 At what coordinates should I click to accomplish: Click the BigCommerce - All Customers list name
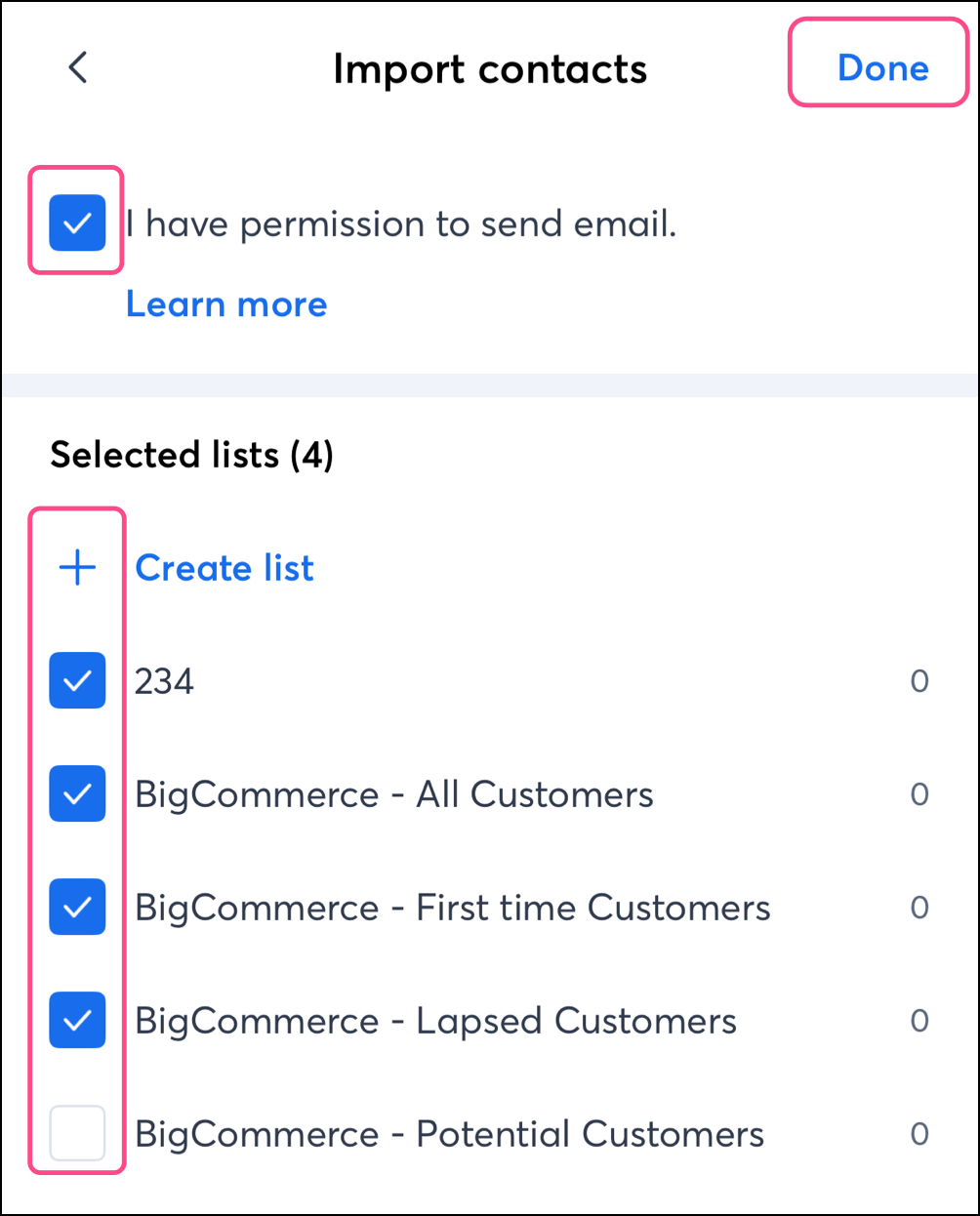(x=393, y=794)
